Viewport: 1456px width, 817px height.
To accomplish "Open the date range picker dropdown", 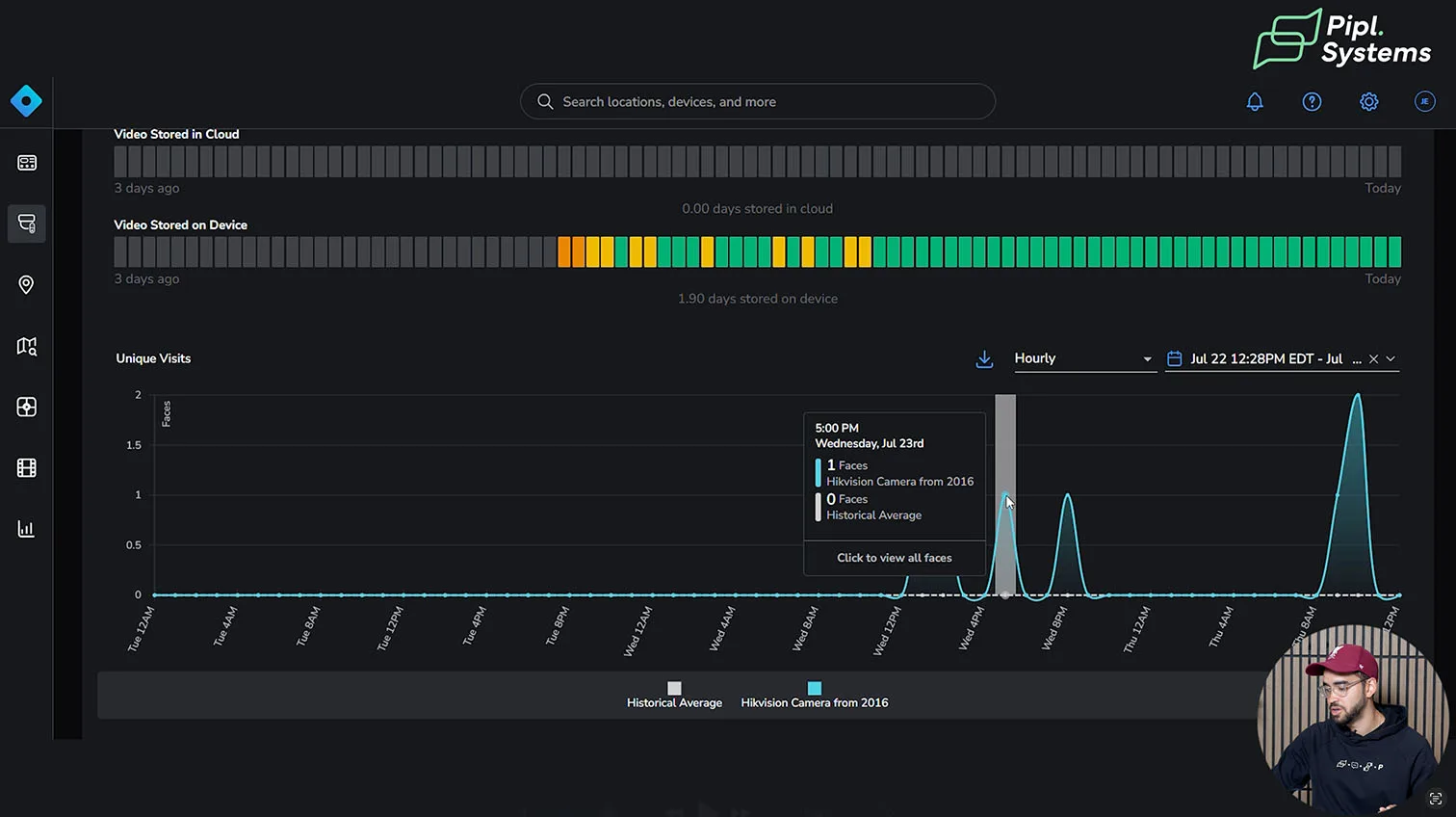I will pyautogui.click(x=1391, y=359).
